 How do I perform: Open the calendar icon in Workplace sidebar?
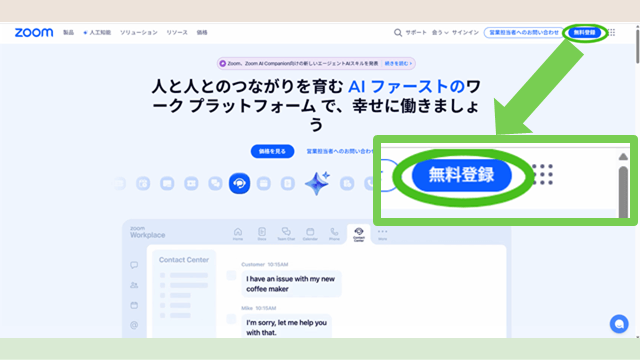click(x=134, y=305)
